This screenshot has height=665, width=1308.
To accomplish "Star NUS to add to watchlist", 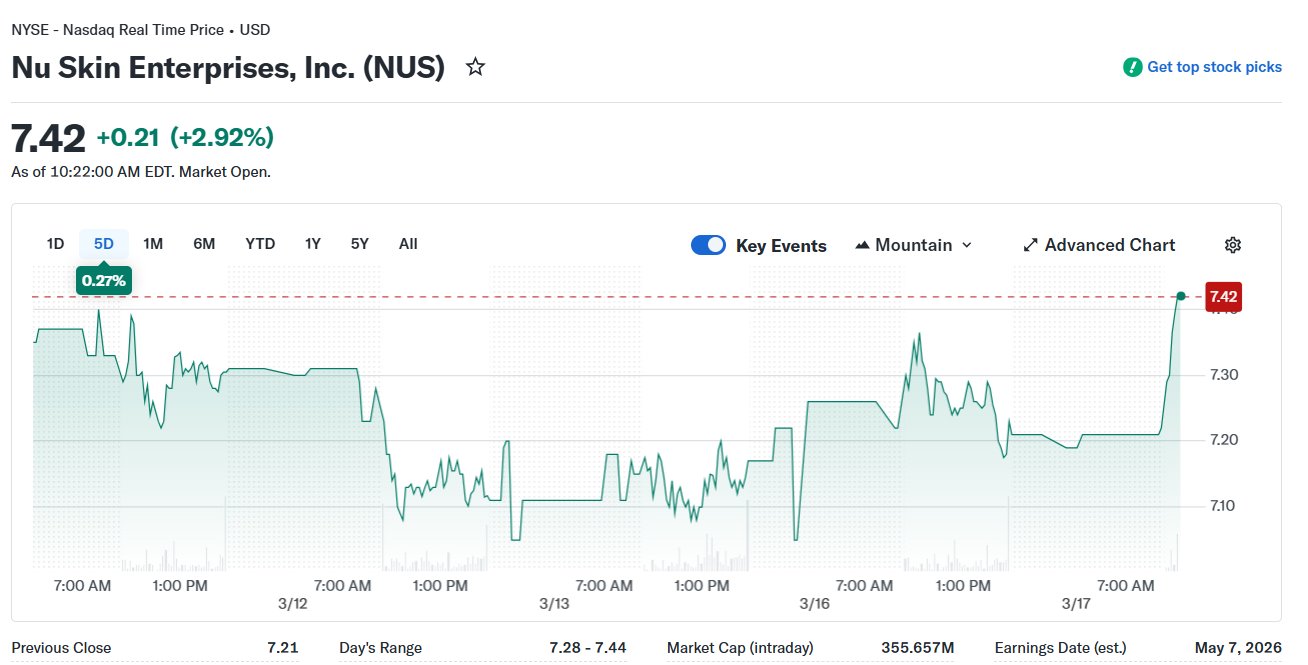I will [x=476, y=67].
